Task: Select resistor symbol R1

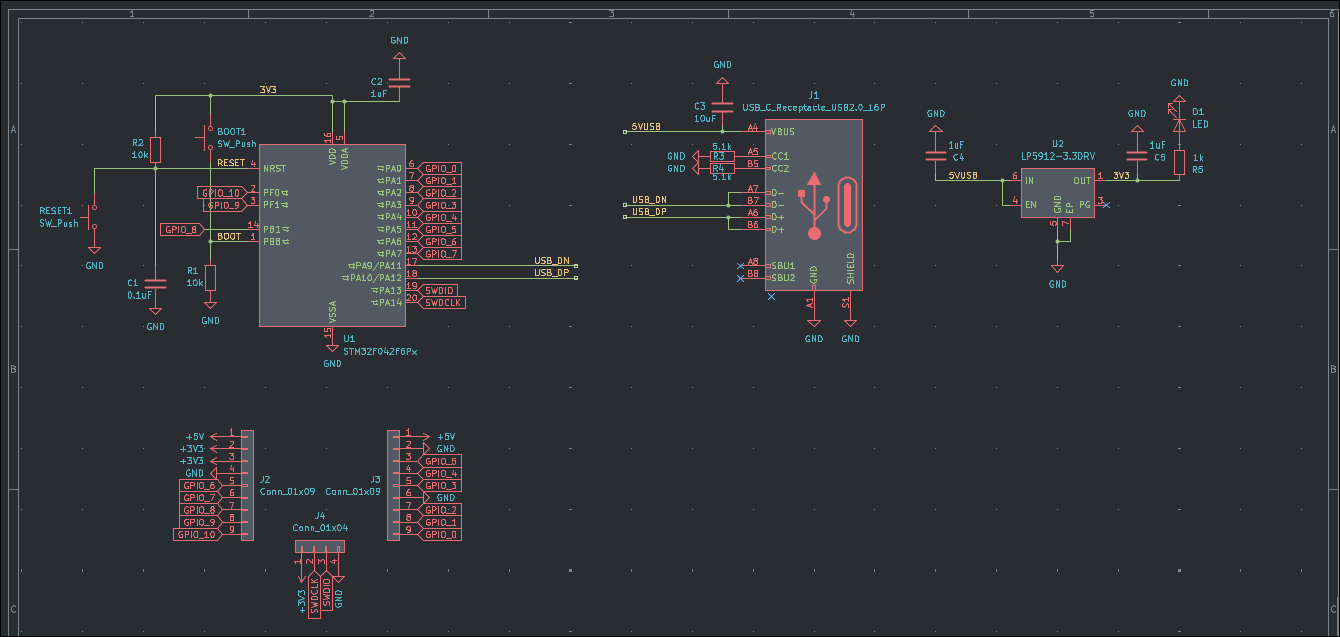Action: (210, 277)
